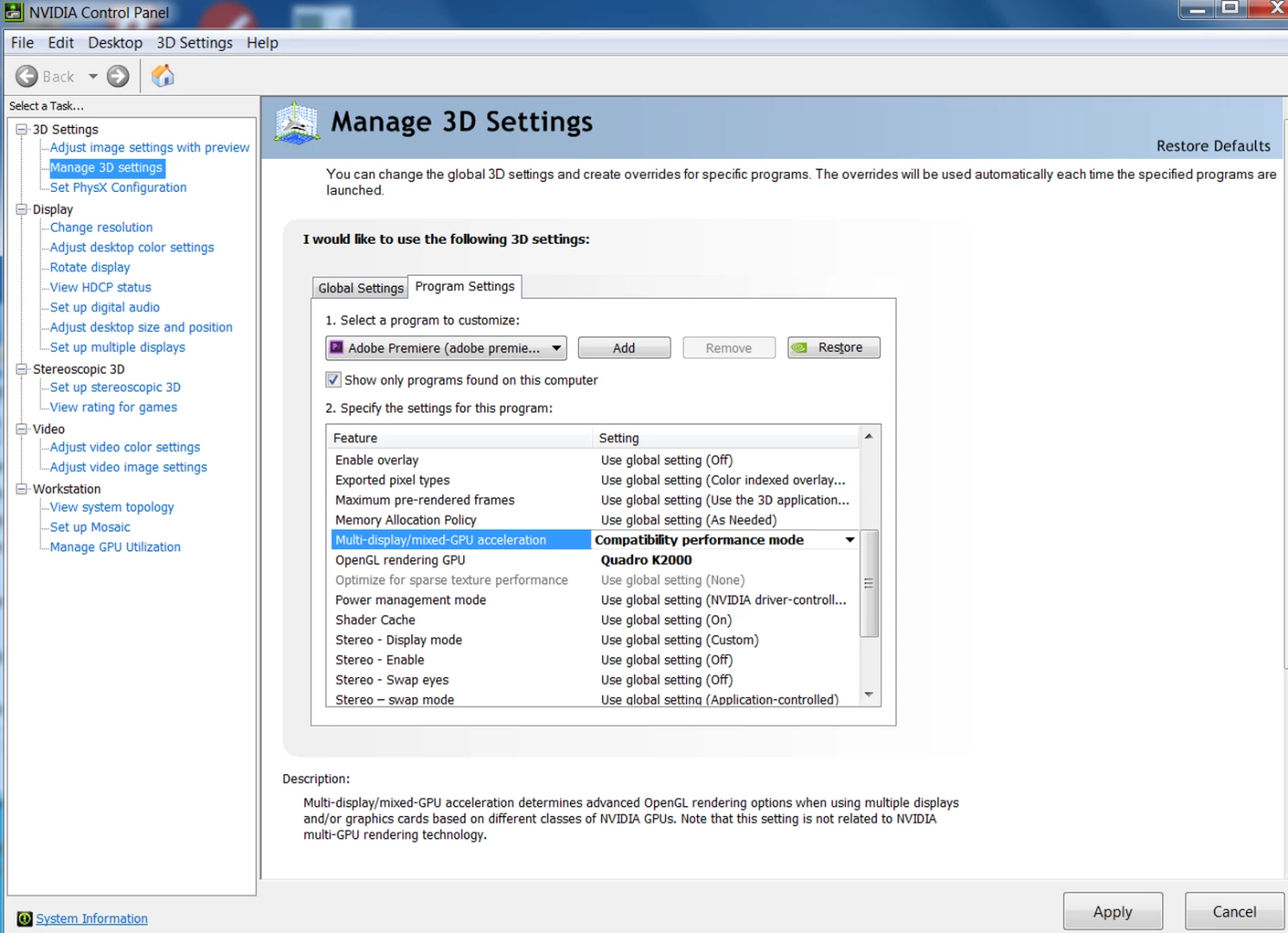This screenshot has width=1288, height=933.
Task: Collapse the Video tree node
Action: tap(22, 428)
